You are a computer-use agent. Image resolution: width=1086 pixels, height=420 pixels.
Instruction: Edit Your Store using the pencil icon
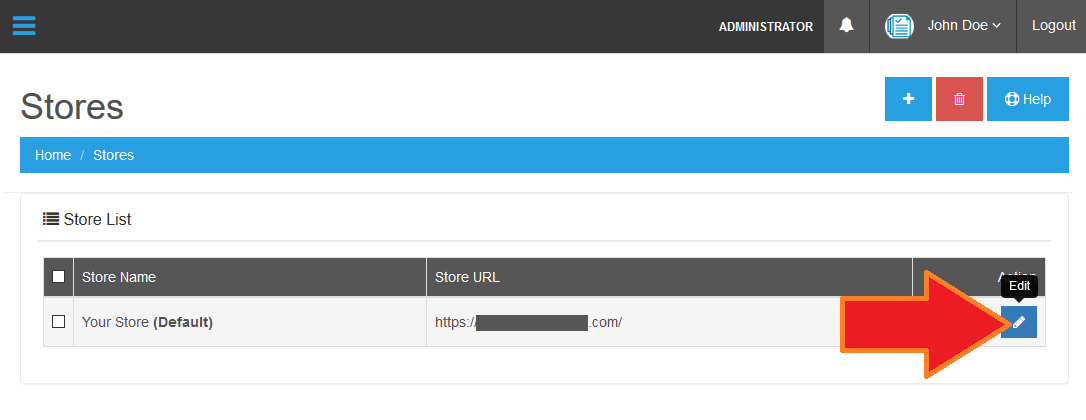pyautogui.click(x=1019, y=322)
